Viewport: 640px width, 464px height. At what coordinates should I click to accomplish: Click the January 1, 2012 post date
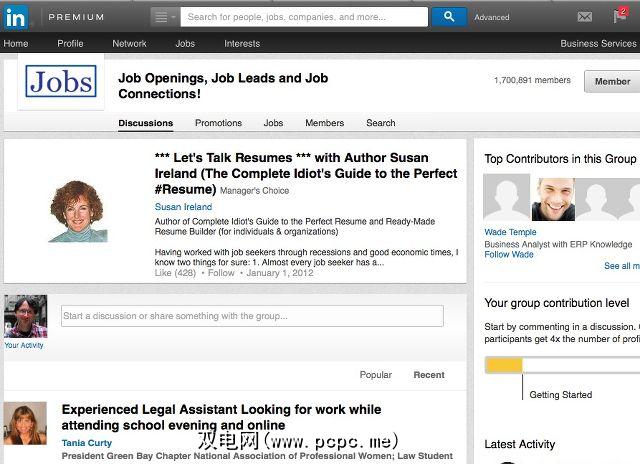pyautogui.click(x=280, y=273)
